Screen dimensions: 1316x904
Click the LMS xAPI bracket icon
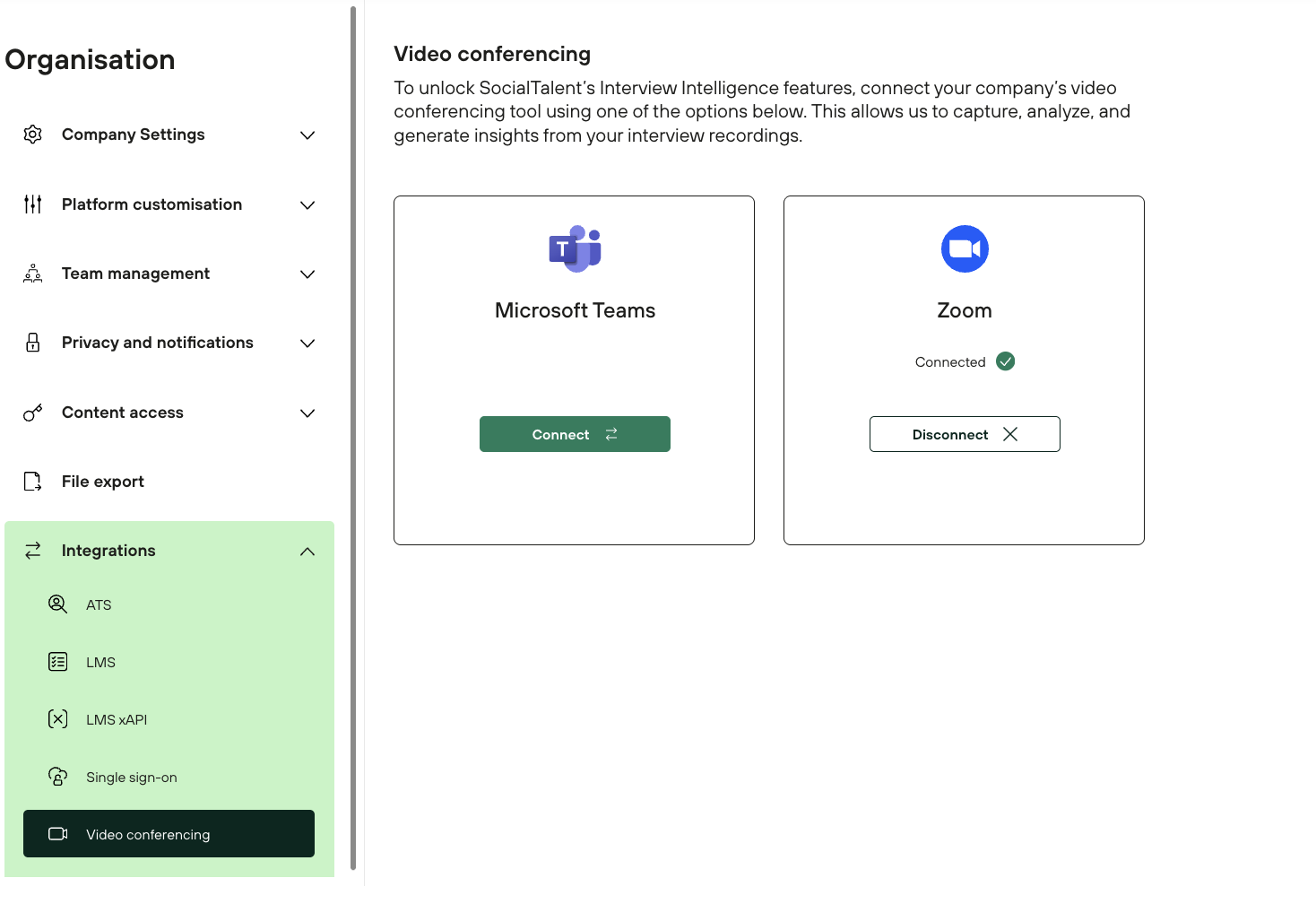(x=57, y=719)
